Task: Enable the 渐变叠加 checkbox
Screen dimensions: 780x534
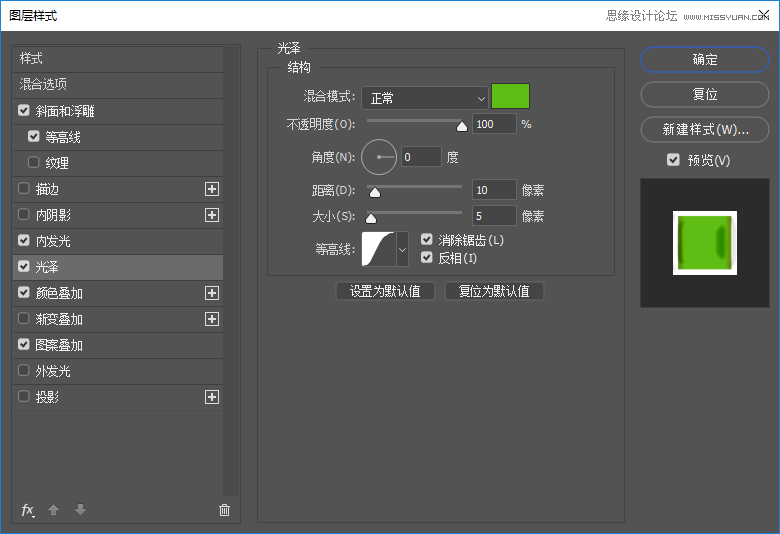Action: point(23,319)
